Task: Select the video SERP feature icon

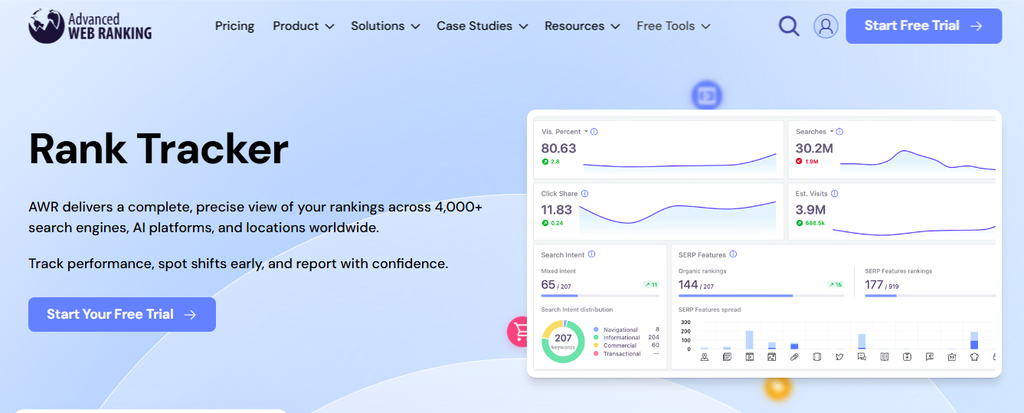Action: [750, 357]
